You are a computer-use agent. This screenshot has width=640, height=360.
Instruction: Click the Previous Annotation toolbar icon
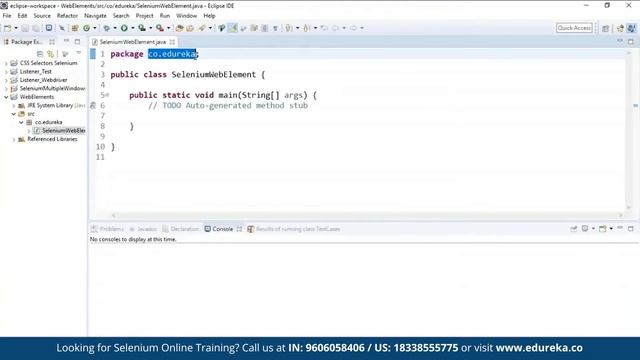[x=307, y=28]
